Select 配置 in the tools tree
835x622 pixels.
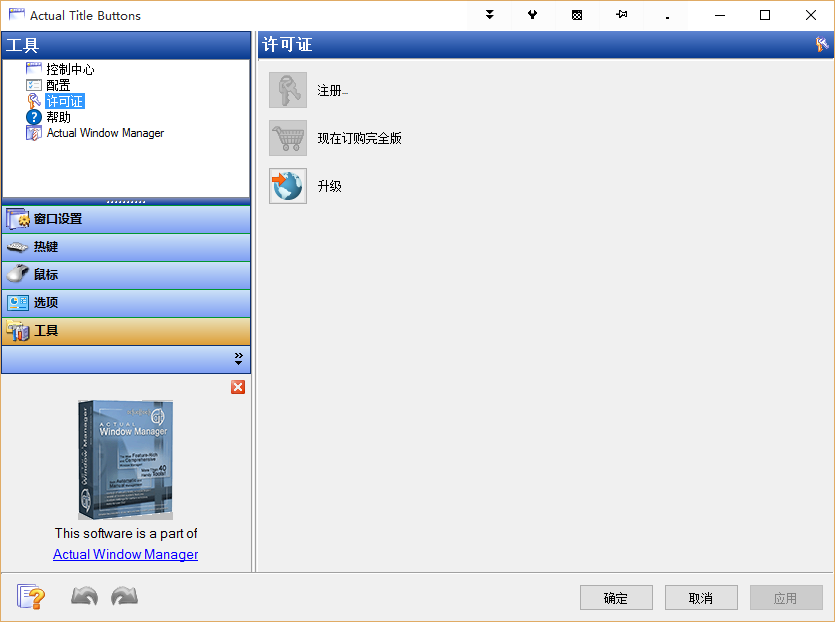[x=58, y=85]
